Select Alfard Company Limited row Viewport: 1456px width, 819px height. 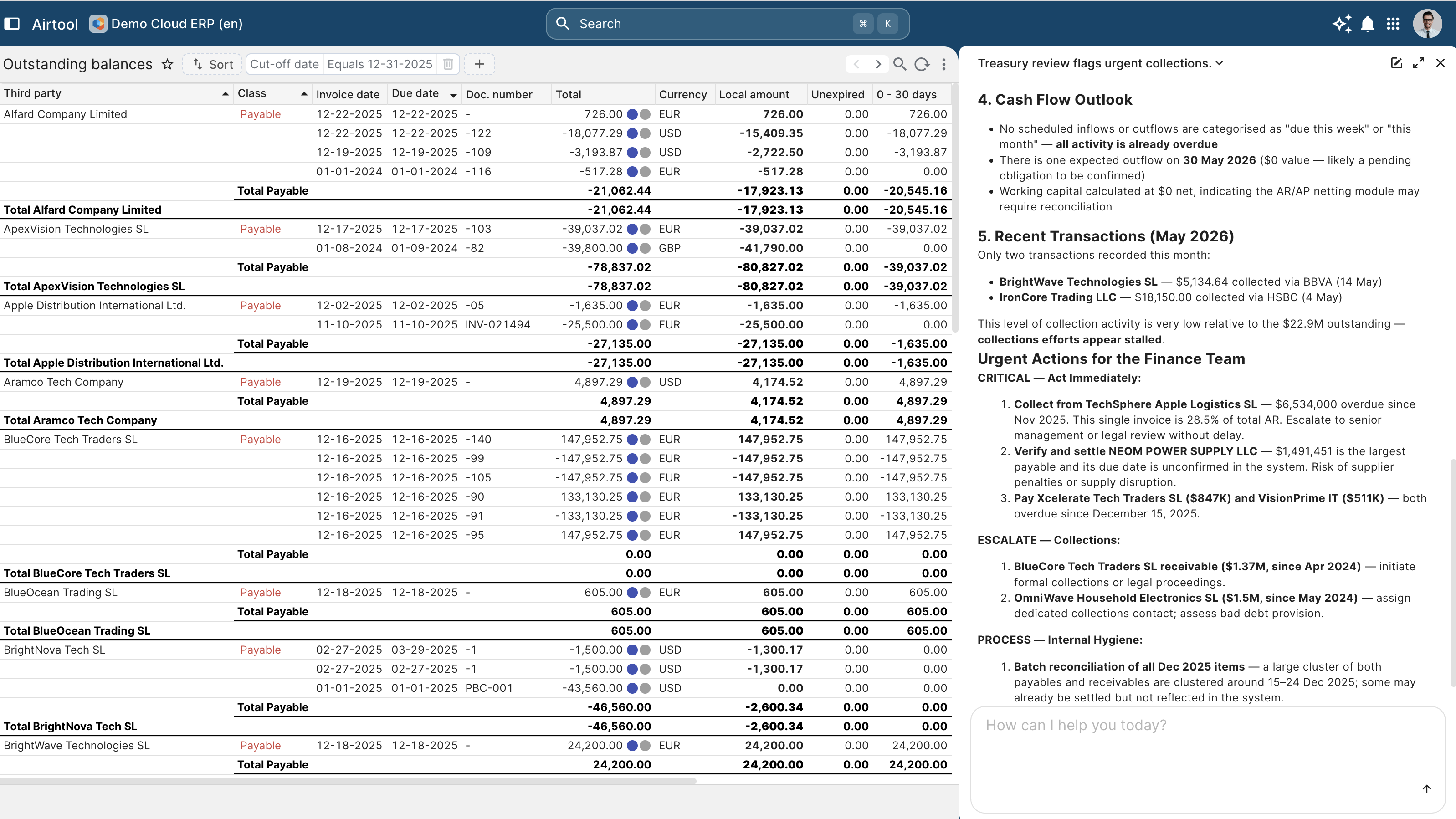476,114
